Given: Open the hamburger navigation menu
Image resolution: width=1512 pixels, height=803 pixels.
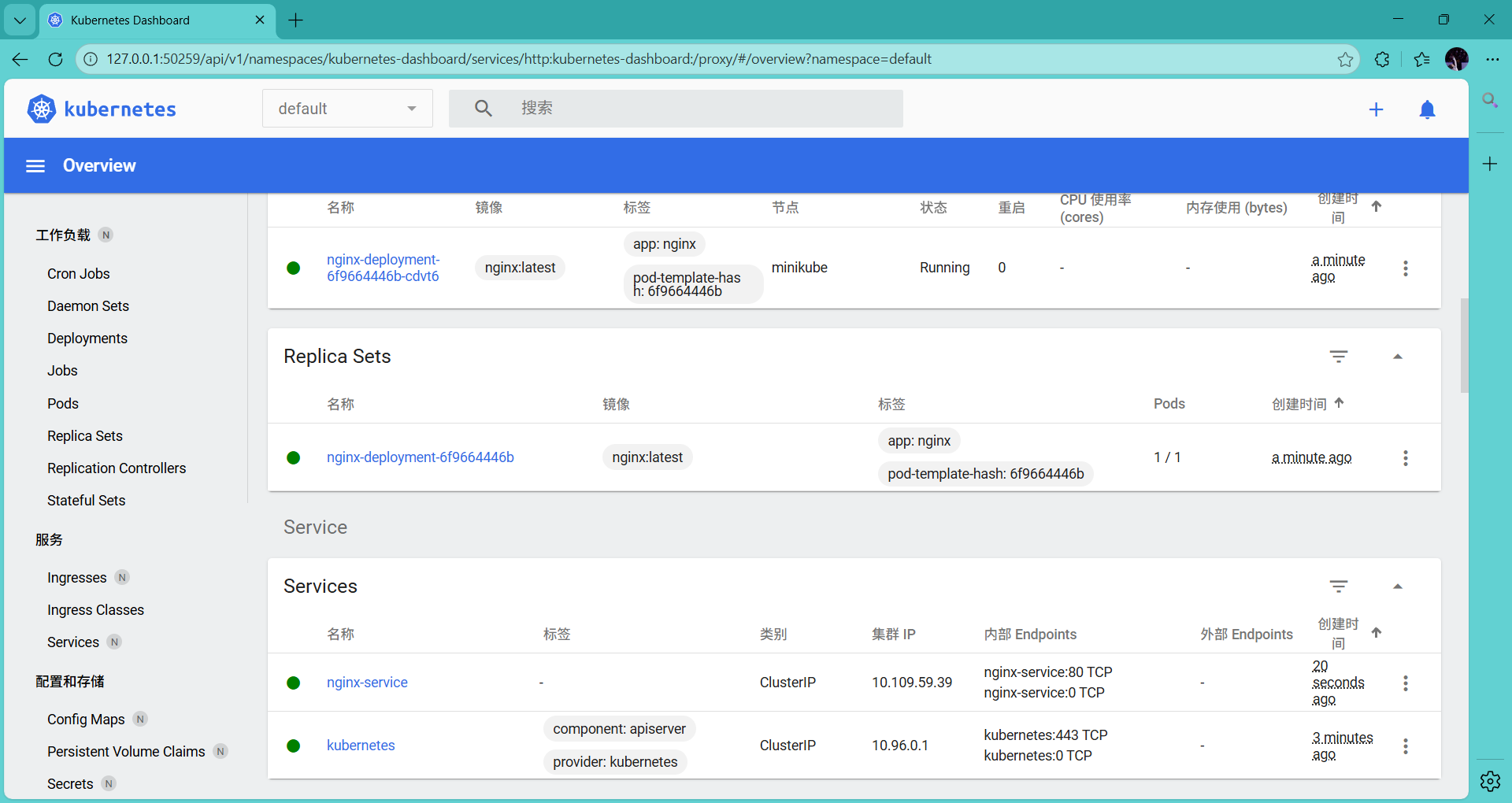Looking at the screenshot, I should tap(35, 165).
